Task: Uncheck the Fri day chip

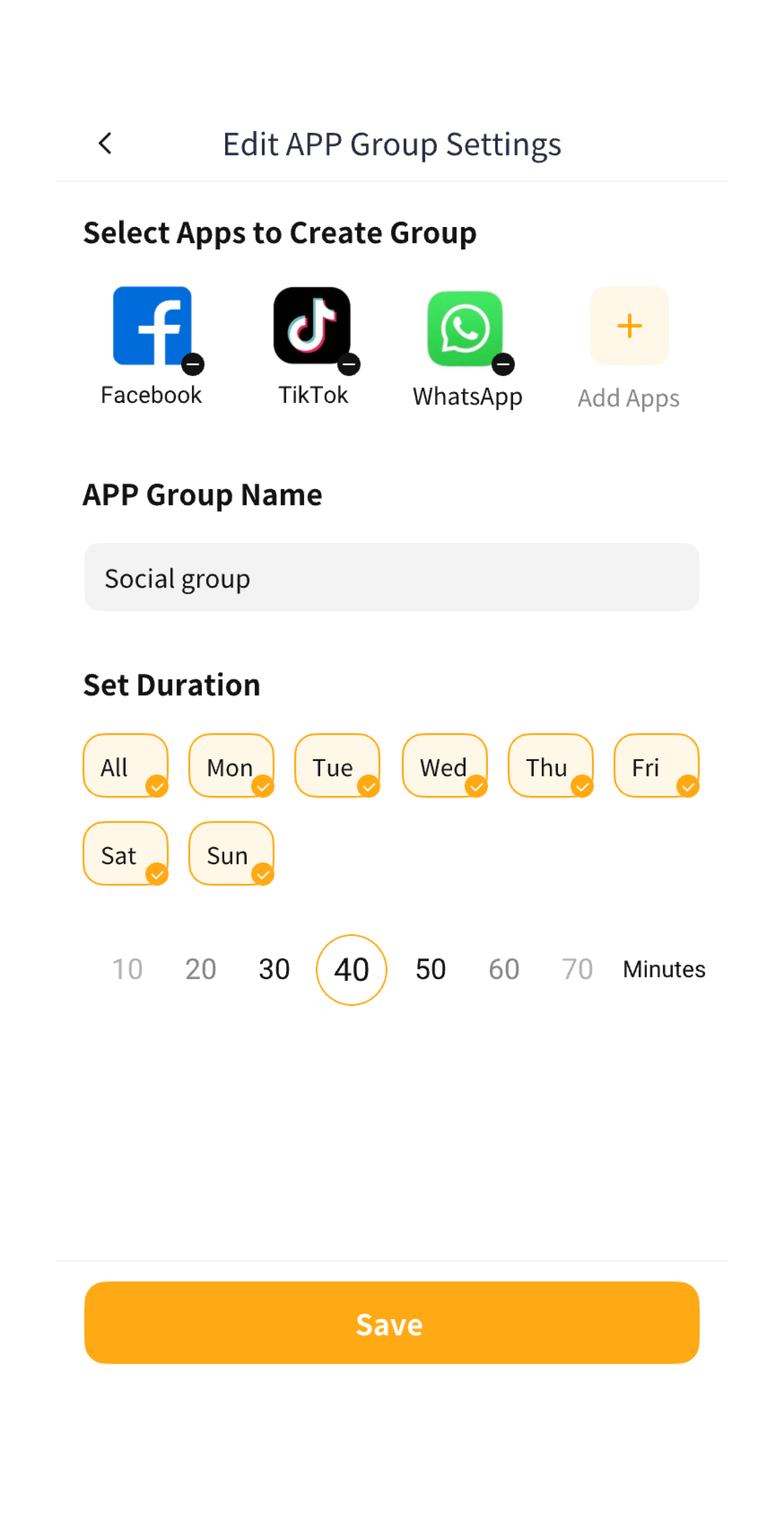Action: point(656,766)
